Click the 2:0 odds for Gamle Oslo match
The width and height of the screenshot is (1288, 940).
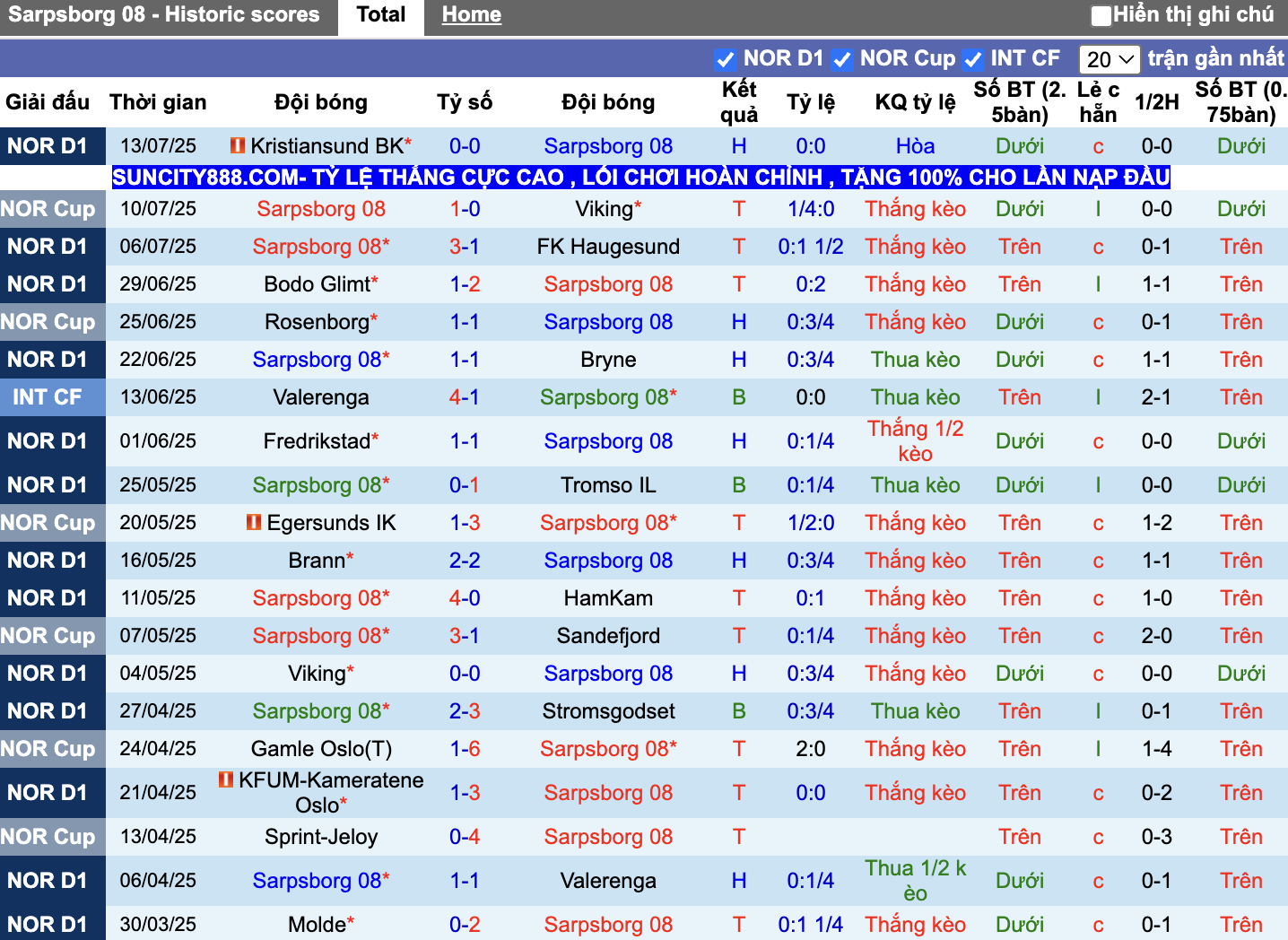coord(811,749)
